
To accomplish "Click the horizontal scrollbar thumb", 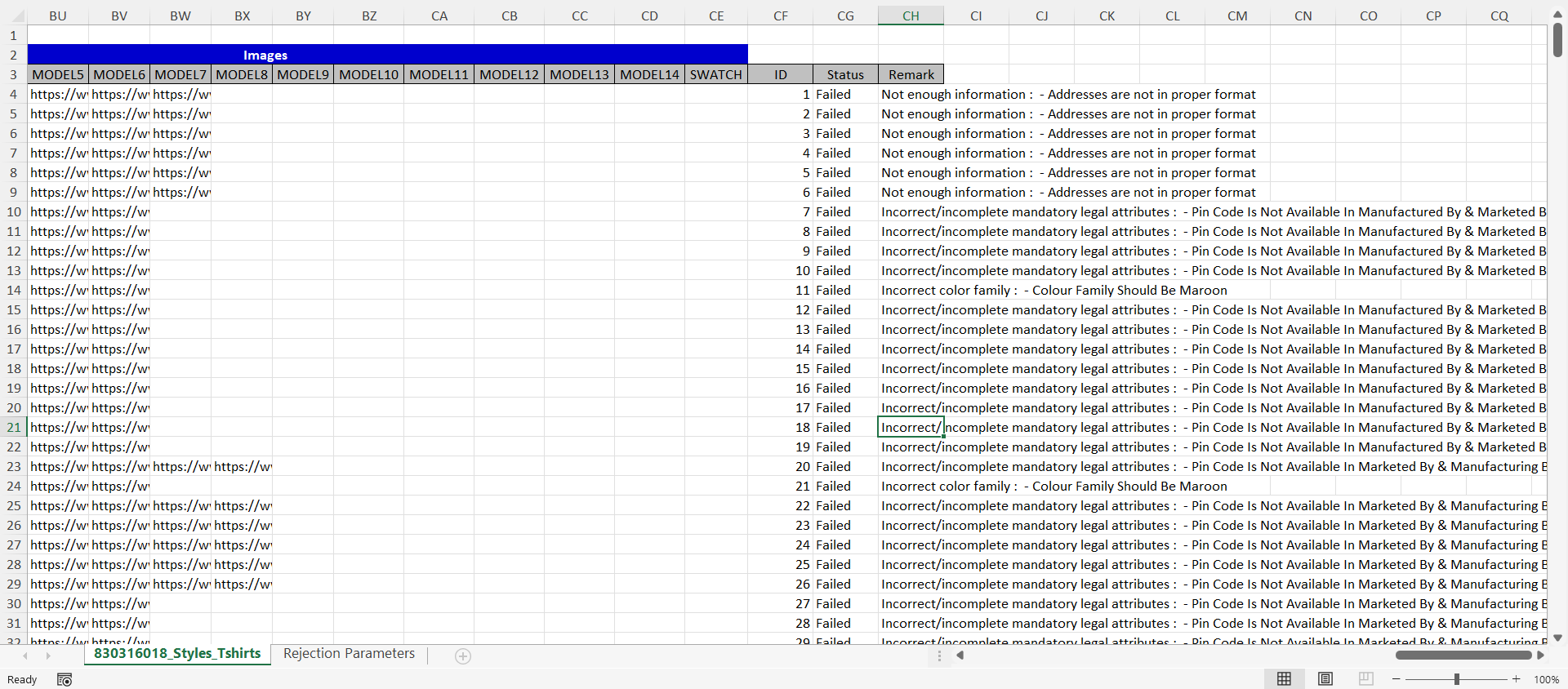I will (1463, 655).
